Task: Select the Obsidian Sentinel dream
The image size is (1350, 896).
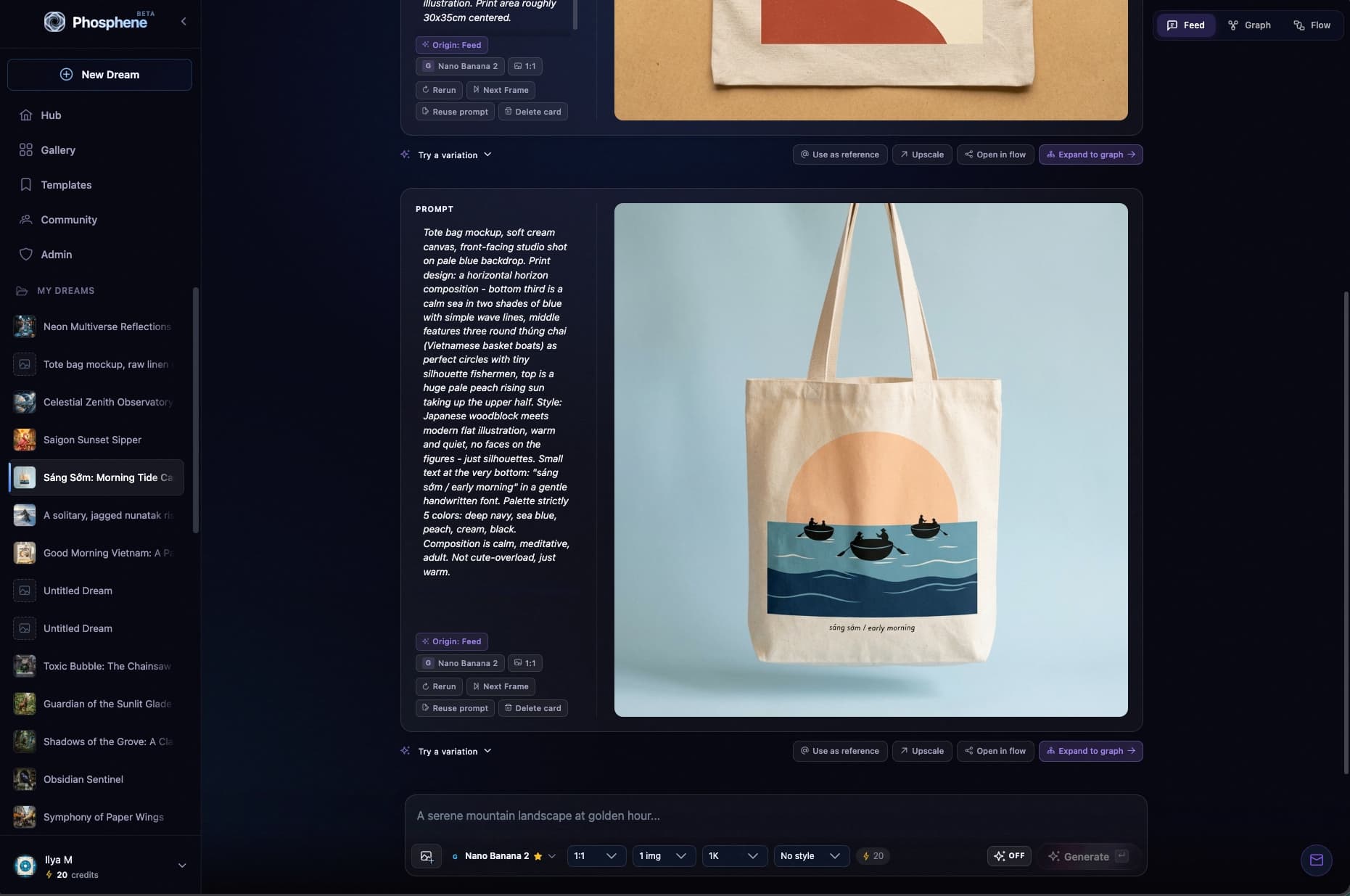Action: pyautogui.click(x=96, y=779)
